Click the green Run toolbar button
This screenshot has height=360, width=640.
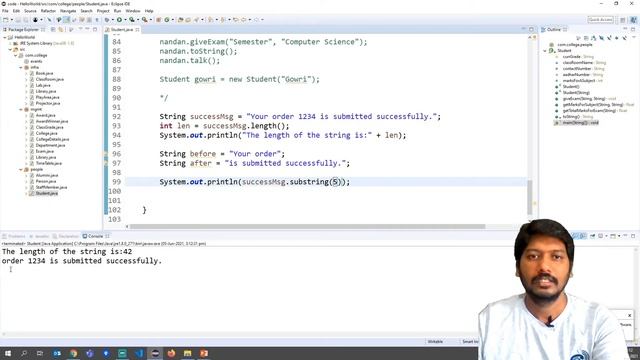119,20
